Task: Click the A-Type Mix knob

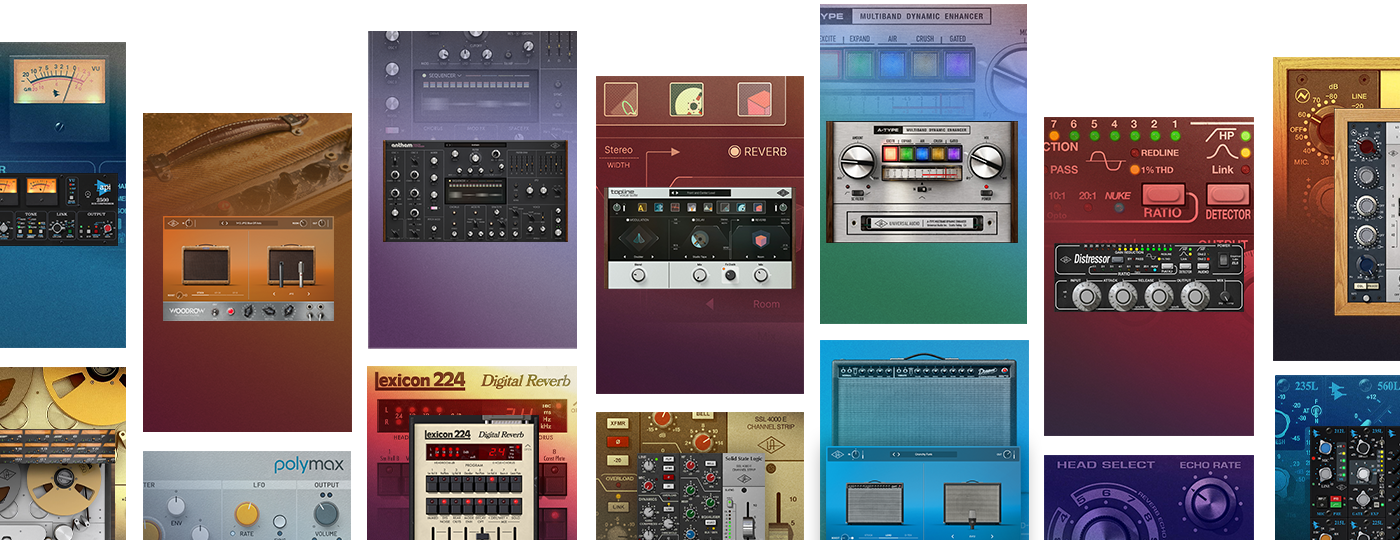Action: pyautogui.click(x=986, y=162)
